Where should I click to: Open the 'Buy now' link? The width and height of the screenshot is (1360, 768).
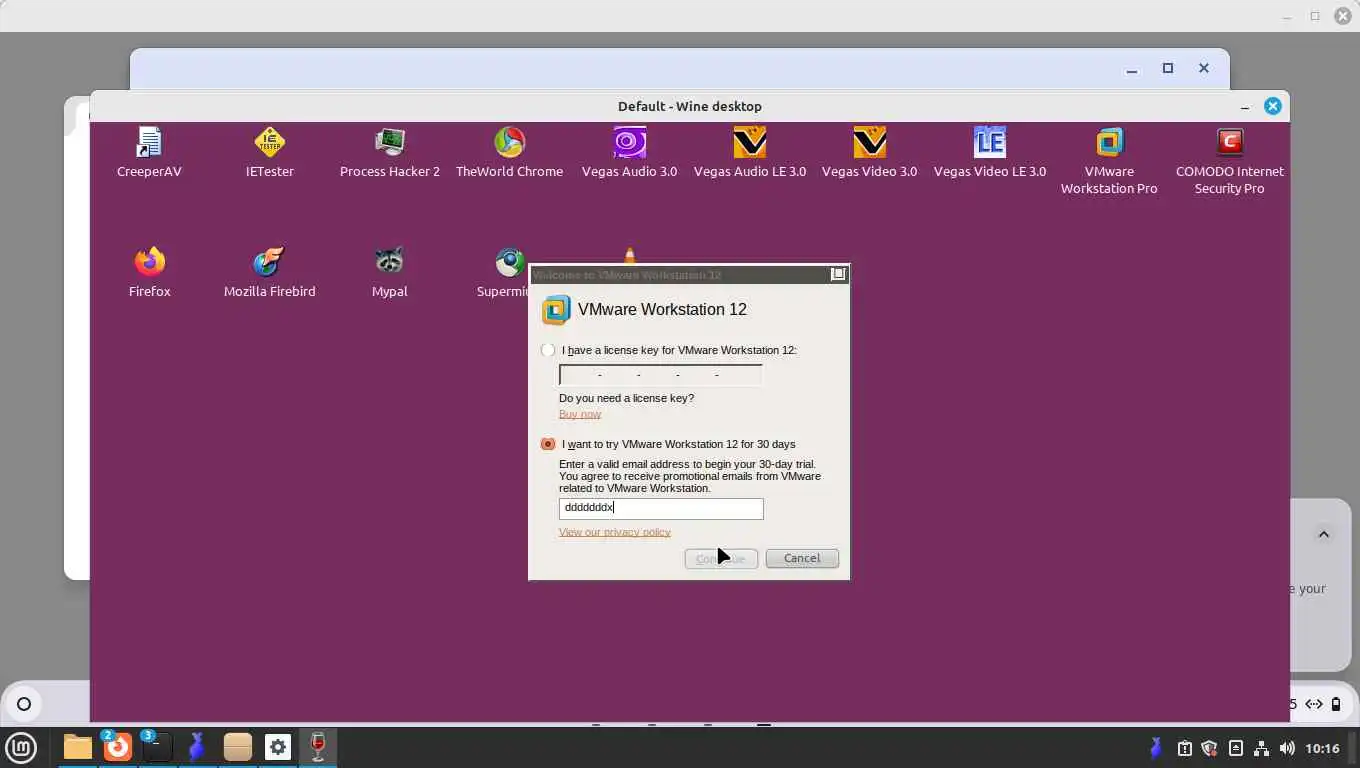pos(580,414)
